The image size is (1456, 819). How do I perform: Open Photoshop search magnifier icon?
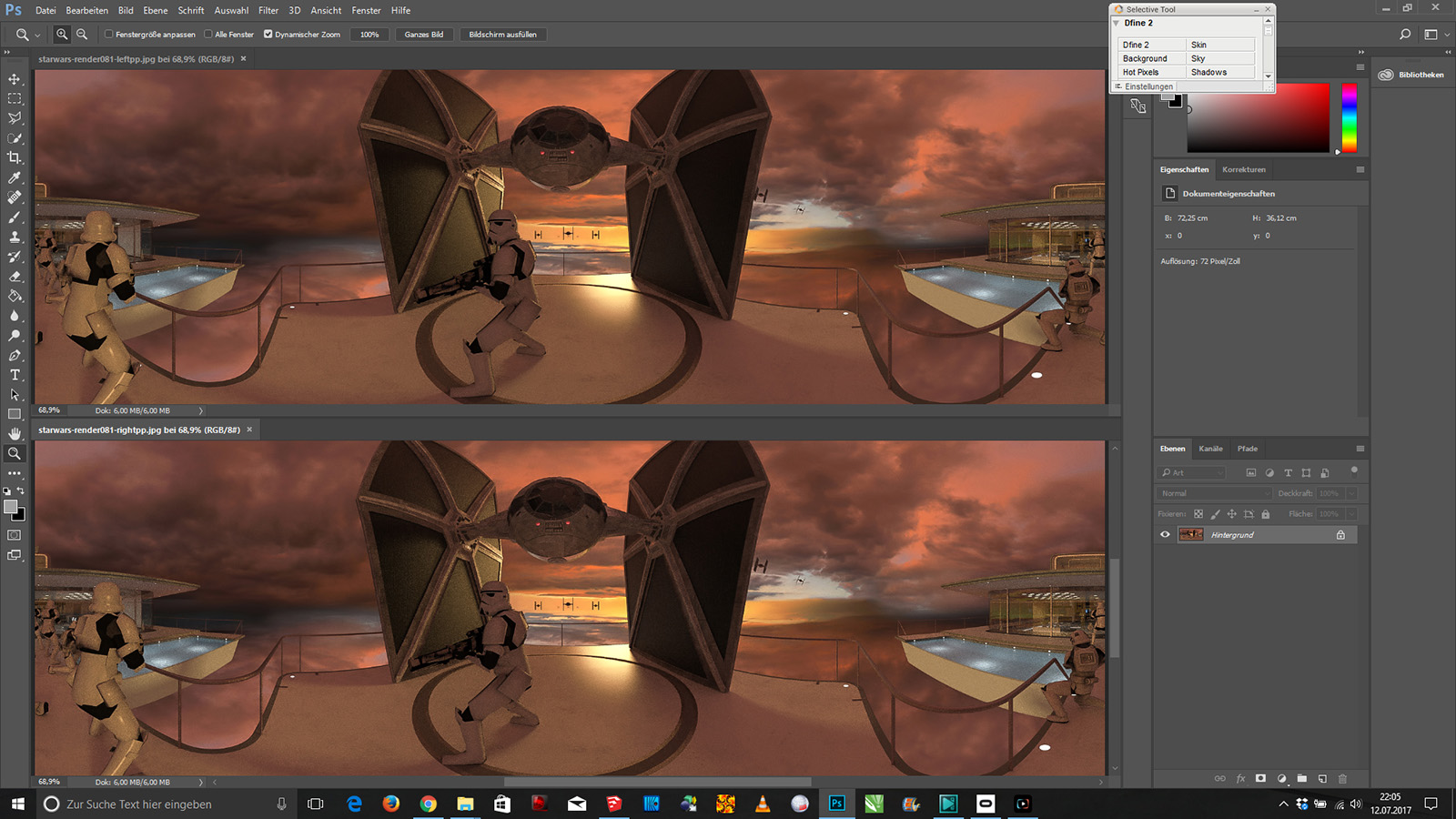pos(1405,35)
